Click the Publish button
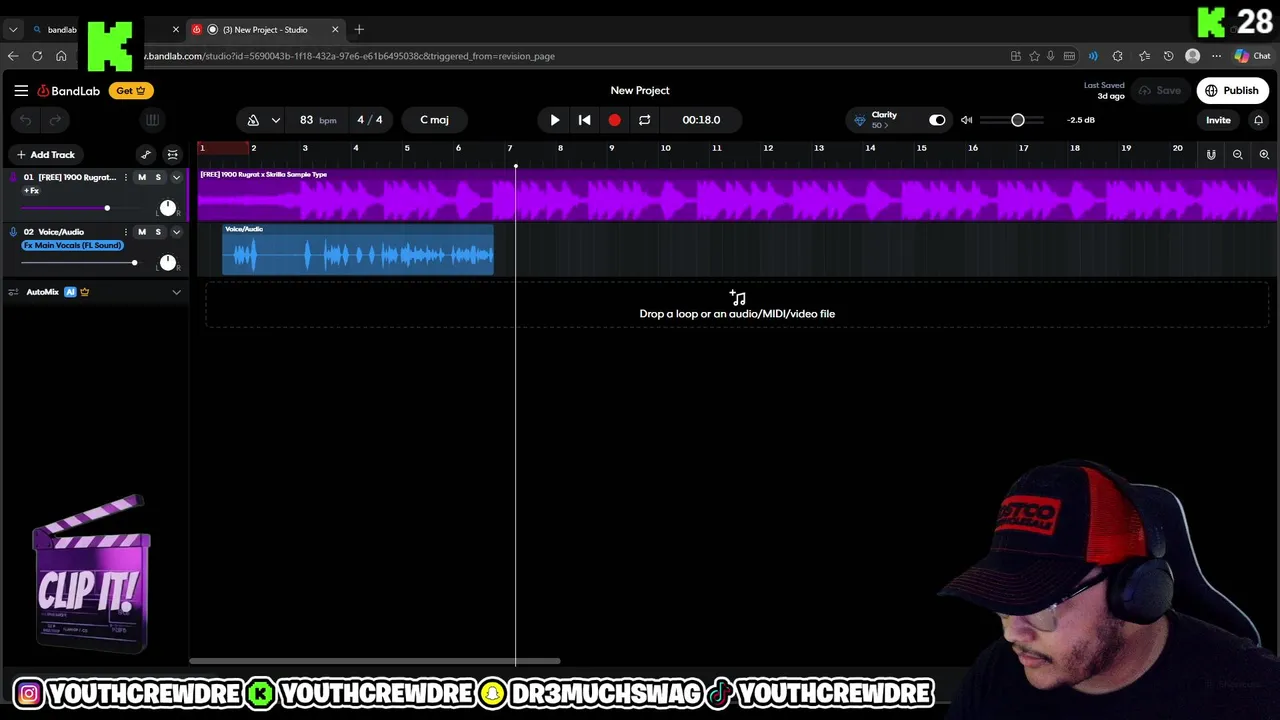1280x720 pixels. pos(1232,91)
